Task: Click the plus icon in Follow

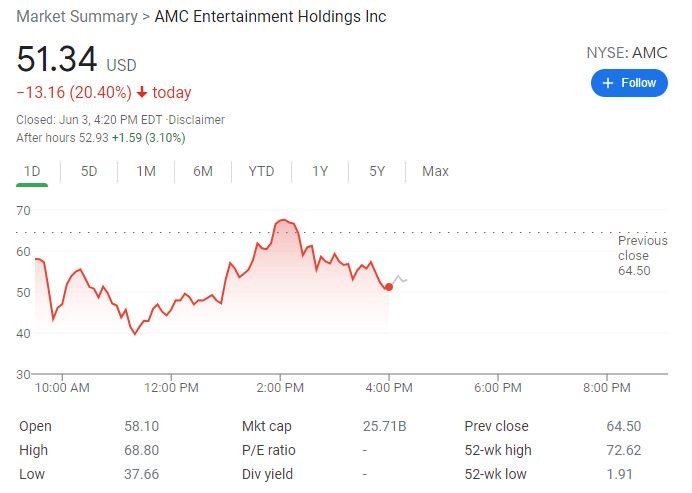Action: pyautogui.click(x=607, y=83)
